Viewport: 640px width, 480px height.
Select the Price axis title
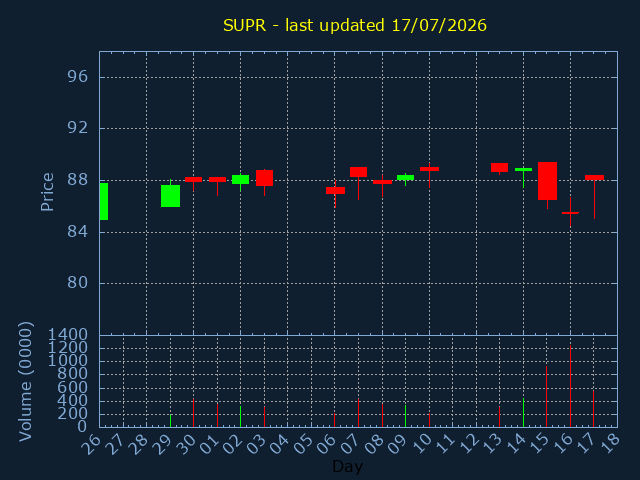click(x=47, y=192)
